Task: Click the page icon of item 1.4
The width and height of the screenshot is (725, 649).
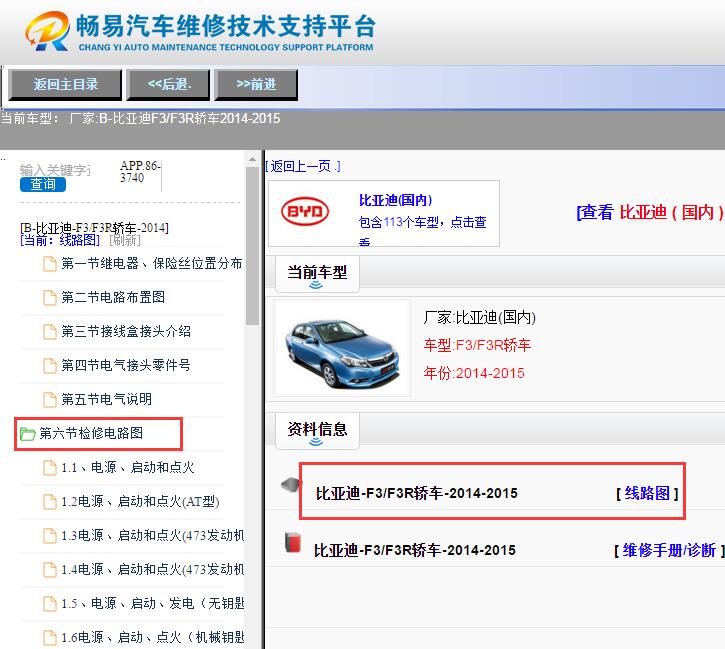Action: (50, 570)
